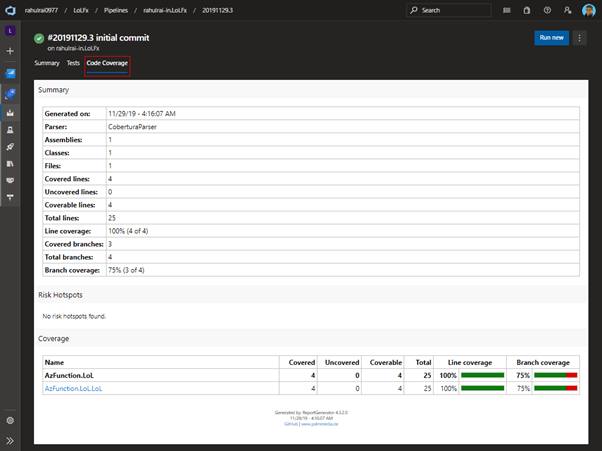Image resolution: width=602 pixels, height=451 pixels.
Task: Click Pipelines breadcrumb link
Action: click(x=116, y=10)
